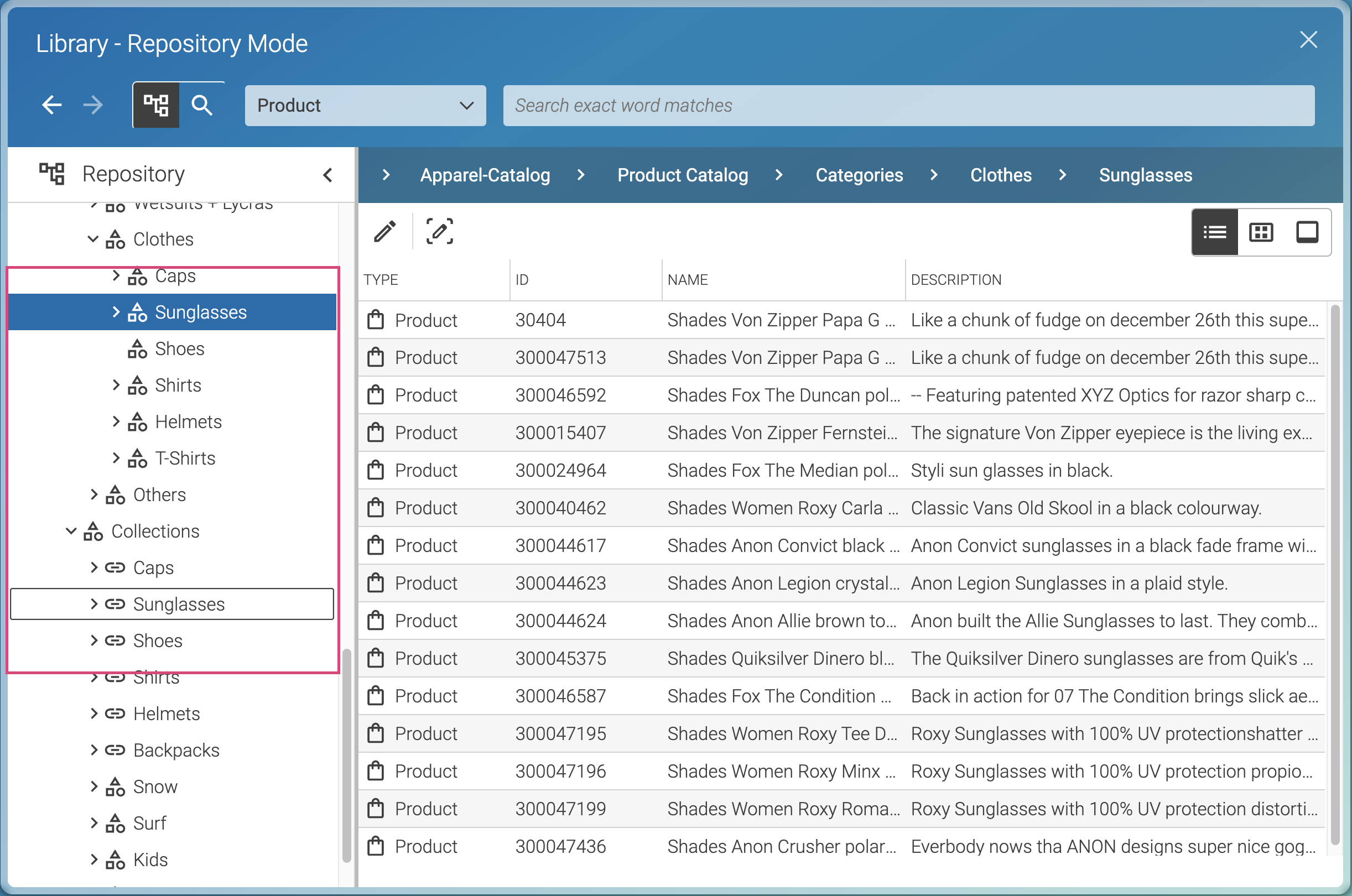Viewport: 1352px width, 896px height.
Task: Switch to single preview pane view
Action: click(x=1307, y=232)
